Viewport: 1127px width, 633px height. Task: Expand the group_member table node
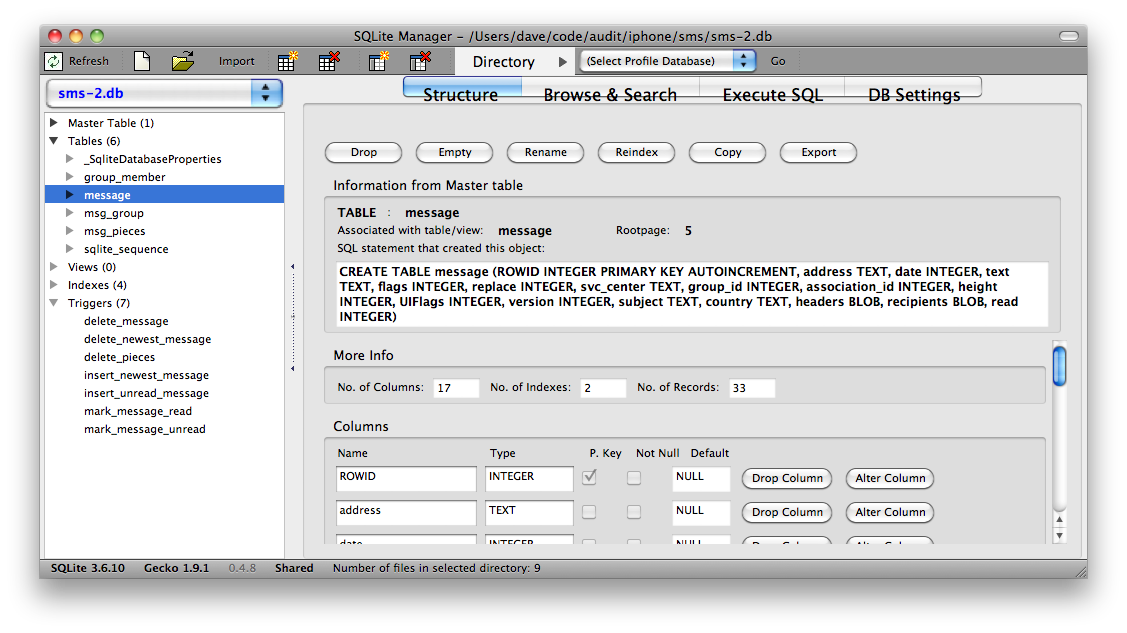pyautogui.click(x=70, y=177)
